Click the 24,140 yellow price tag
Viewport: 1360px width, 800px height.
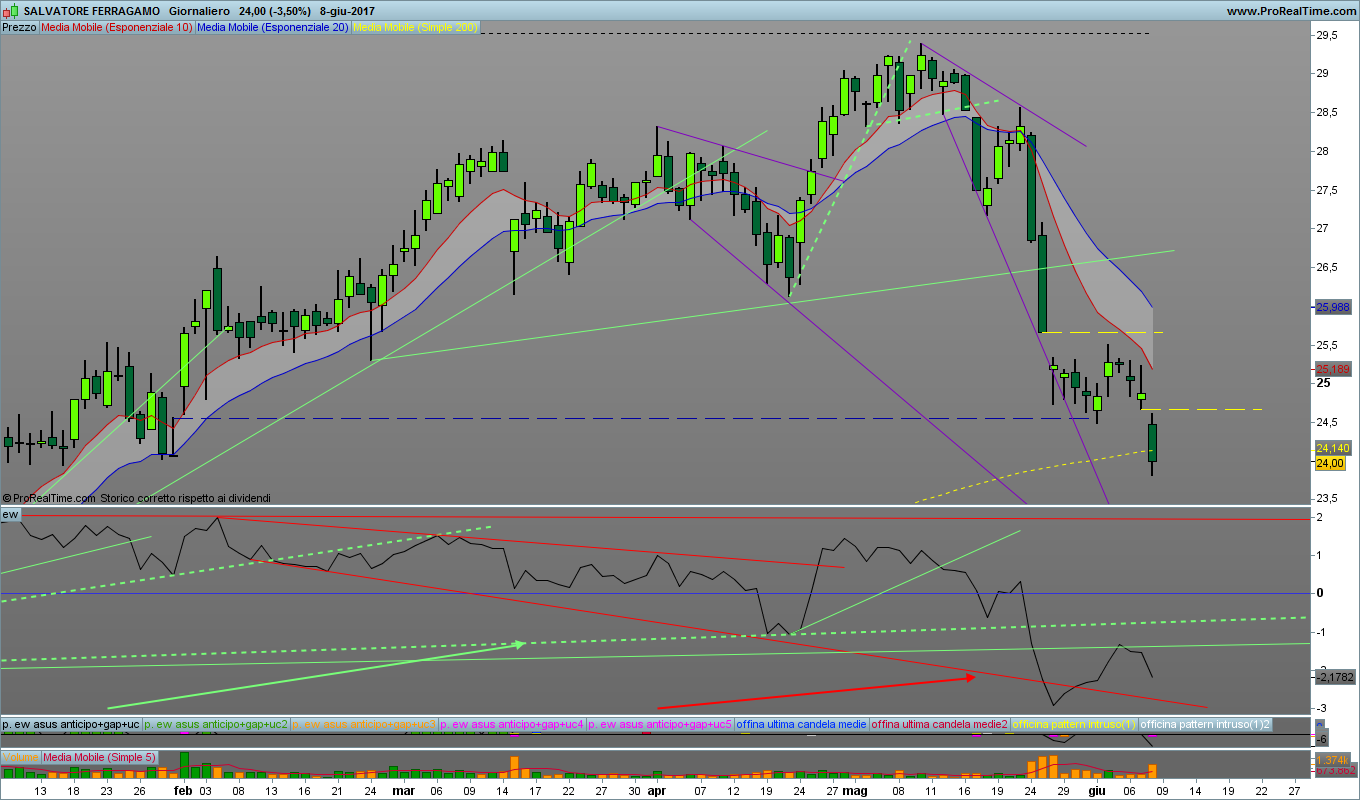point(1334,448)
